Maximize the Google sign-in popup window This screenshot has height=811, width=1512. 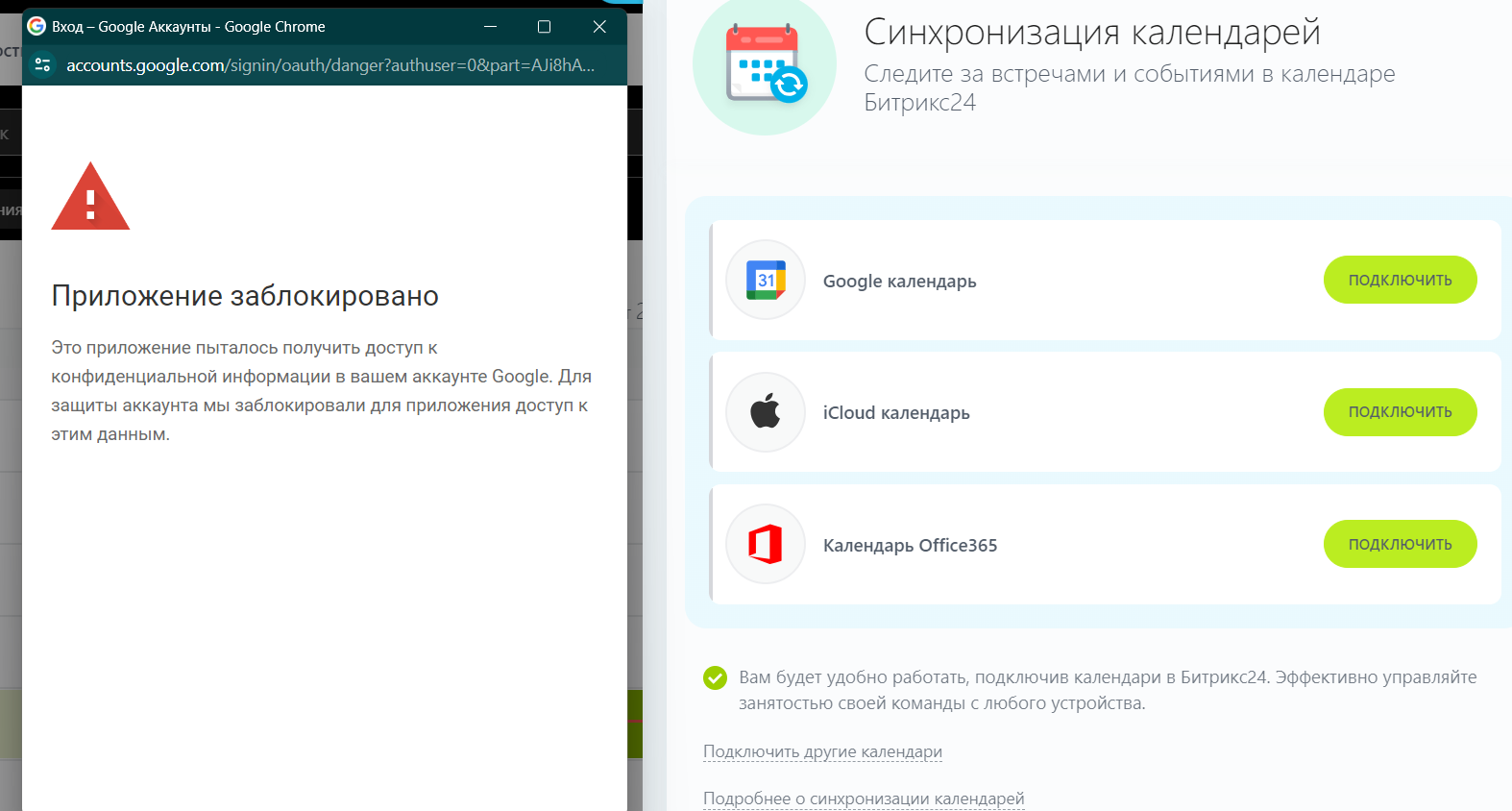pos(544,27)
